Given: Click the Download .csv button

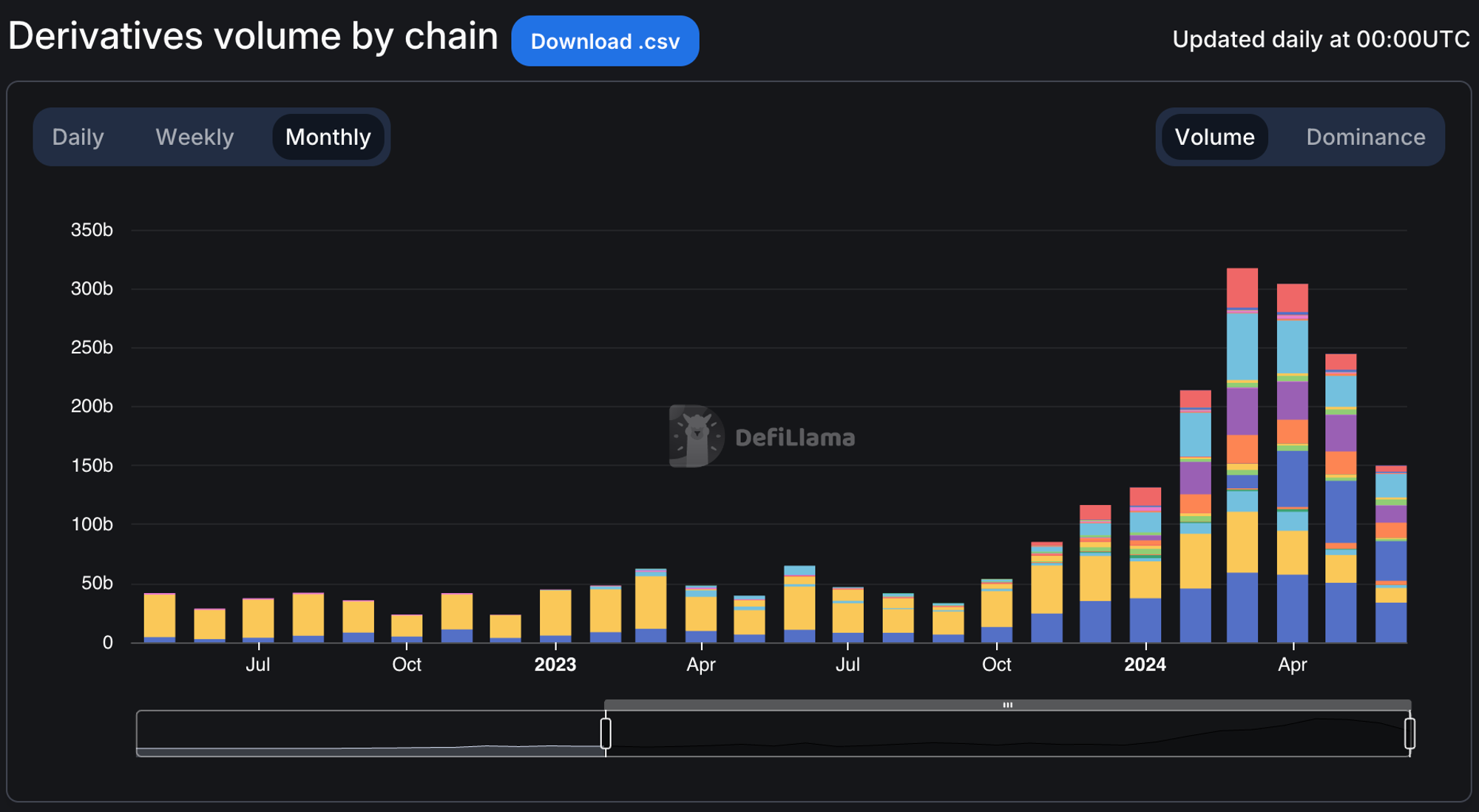Looking at the screenshot, I should 604,41.
